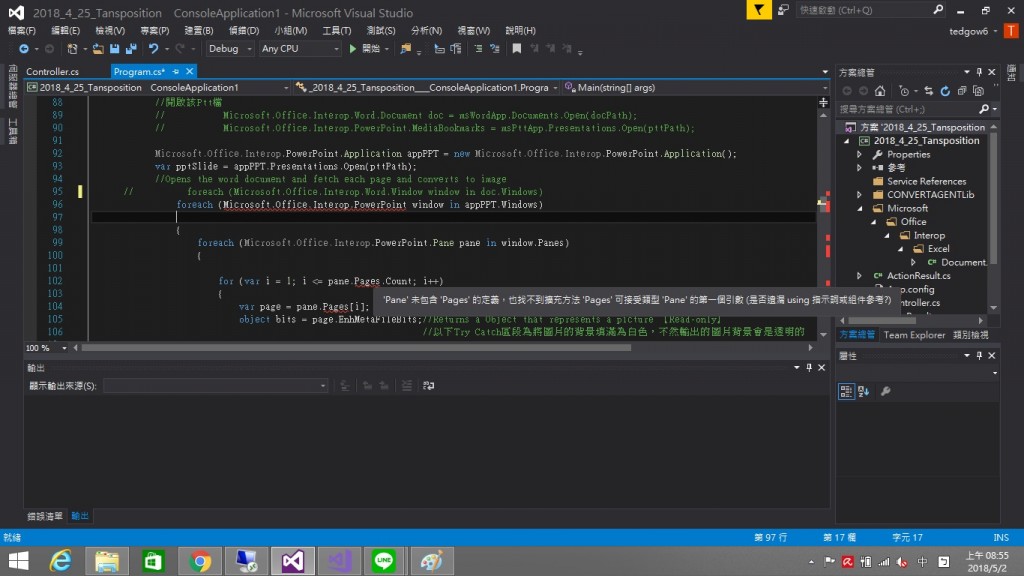The image size is (1024, 576).
Task: Open the ConsoleApplication1 project scope dropdown
Action: coord(157,88)
